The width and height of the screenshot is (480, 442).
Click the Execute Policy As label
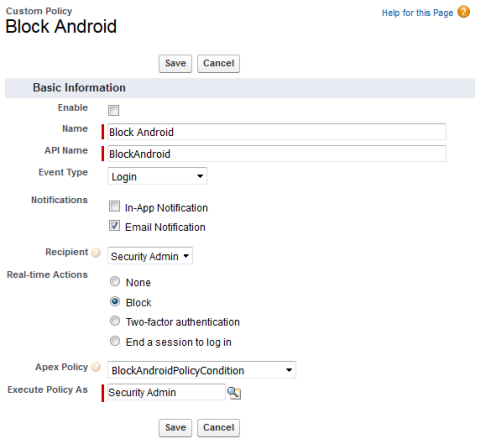point(48,390)
